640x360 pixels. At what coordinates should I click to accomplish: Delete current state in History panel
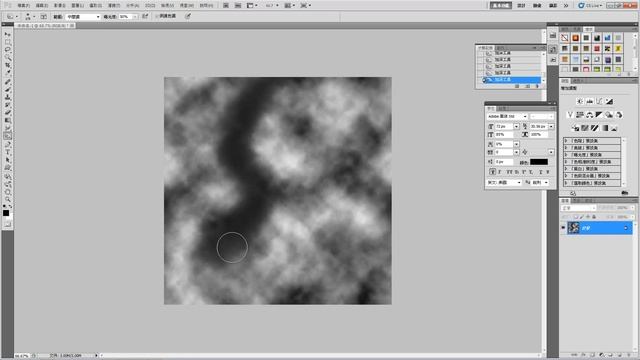(537, 86)
